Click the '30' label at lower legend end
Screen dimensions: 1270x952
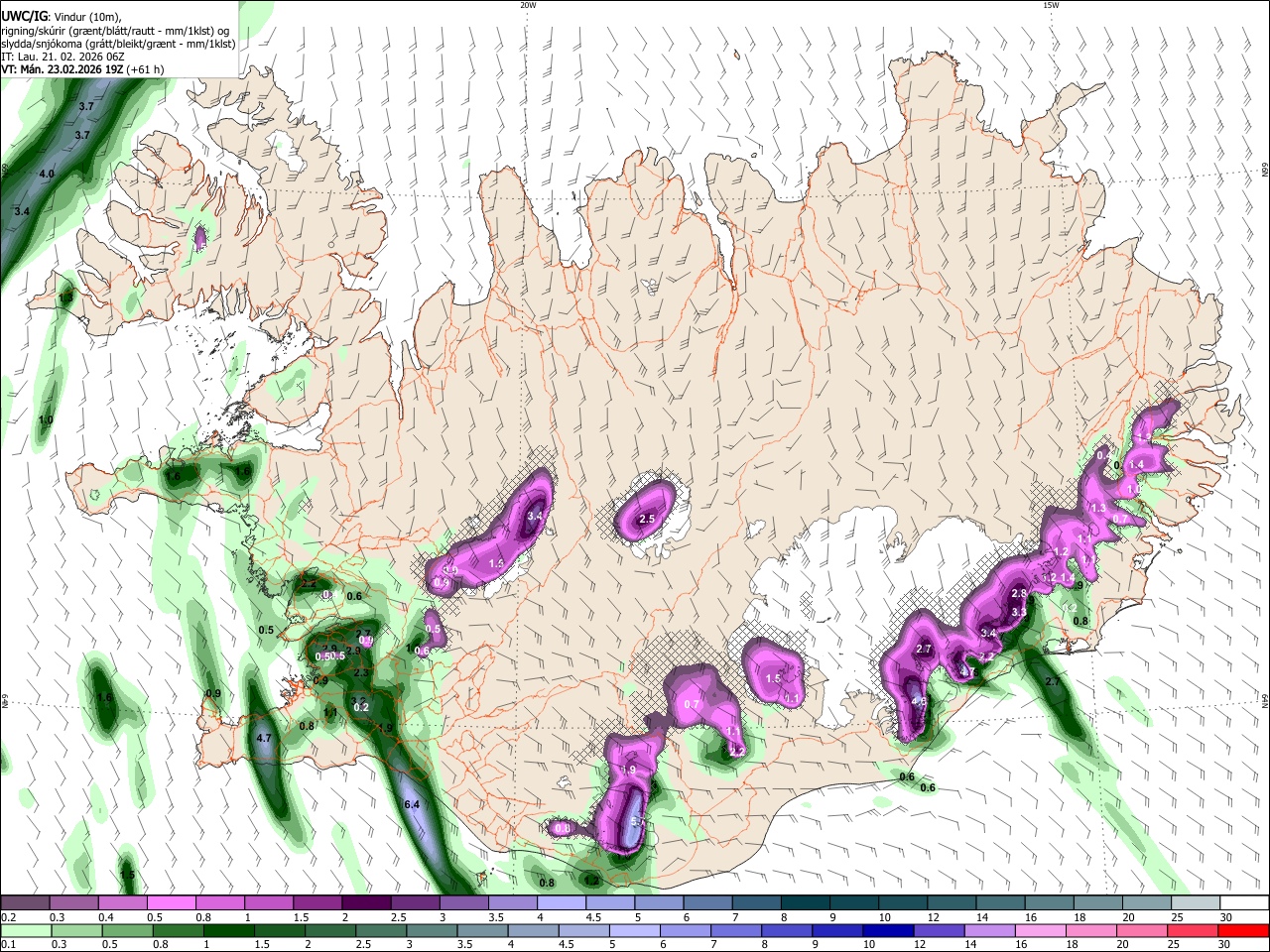click(1225, 945)
